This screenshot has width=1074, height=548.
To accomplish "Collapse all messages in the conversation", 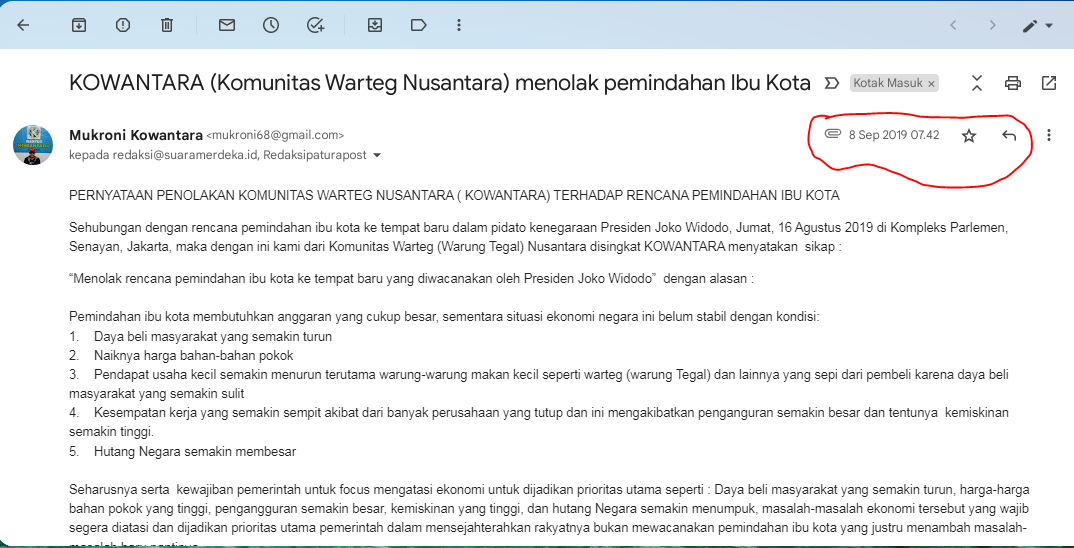I will click(977, 84).
